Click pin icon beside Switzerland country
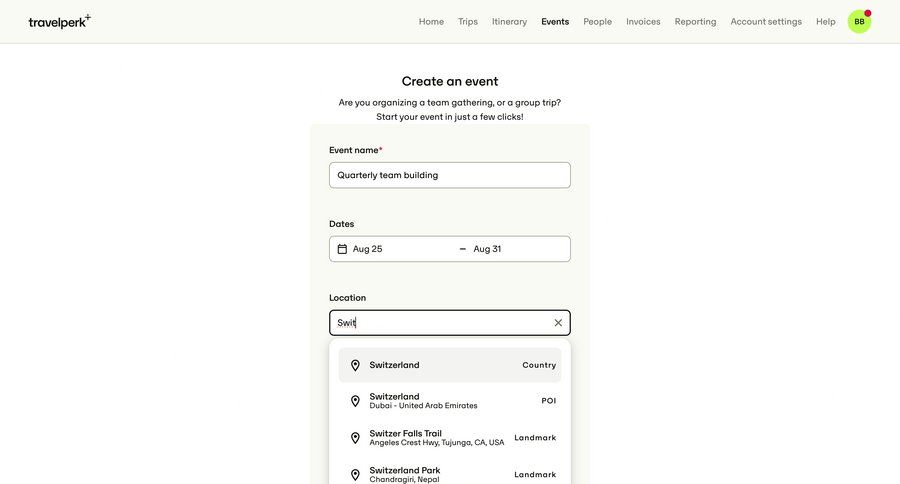The width and height of the screenshot is (900, 484). click(x=355, y=365)
